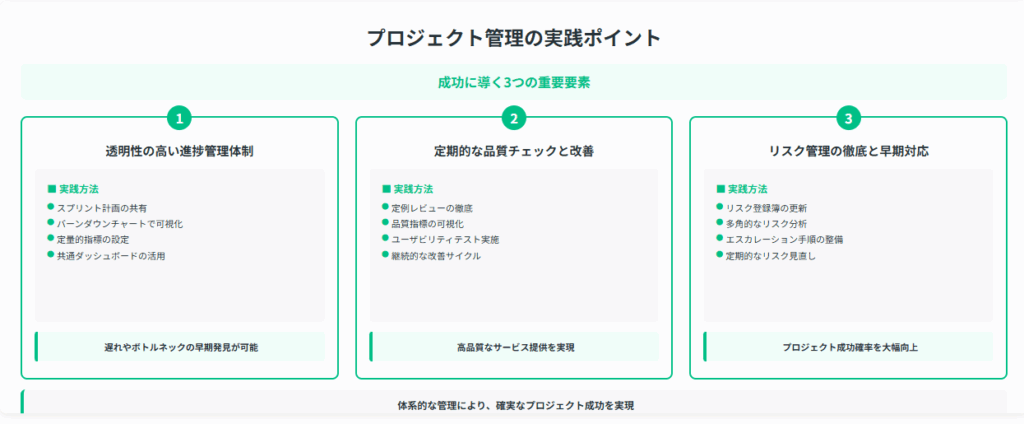The width and height of the screenshot is (1024, 424).
Task: Click the banner 成功に導く3つの重要要素
Action: click(514, 82)
